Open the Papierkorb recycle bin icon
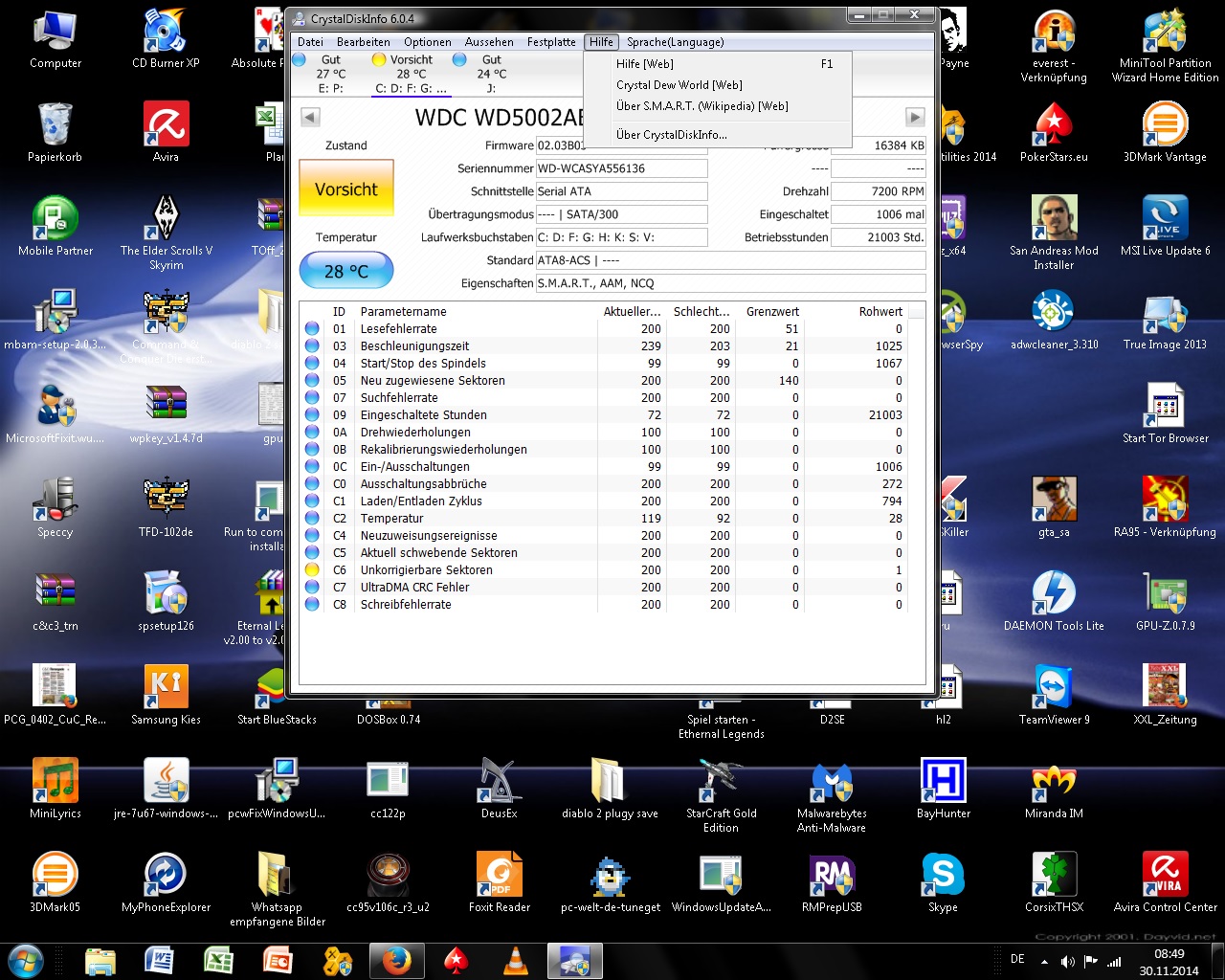1225x980 pixels. click(x=55, y=133)
